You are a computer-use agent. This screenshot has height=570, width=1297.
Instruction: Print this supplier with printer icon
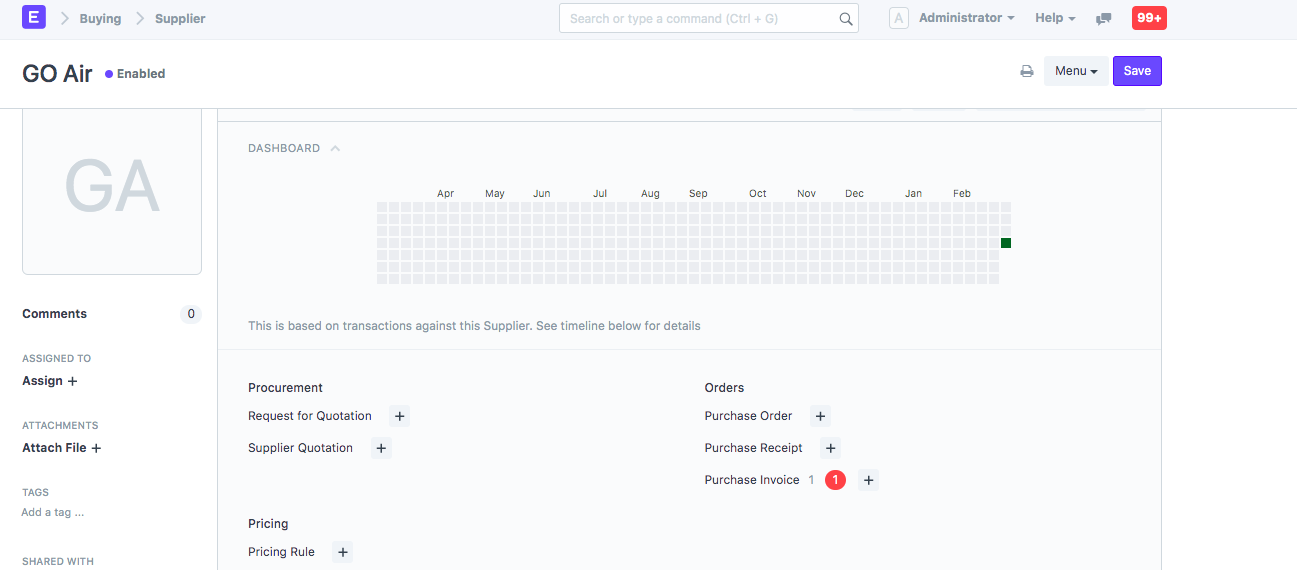click(x=1026, y=71)
